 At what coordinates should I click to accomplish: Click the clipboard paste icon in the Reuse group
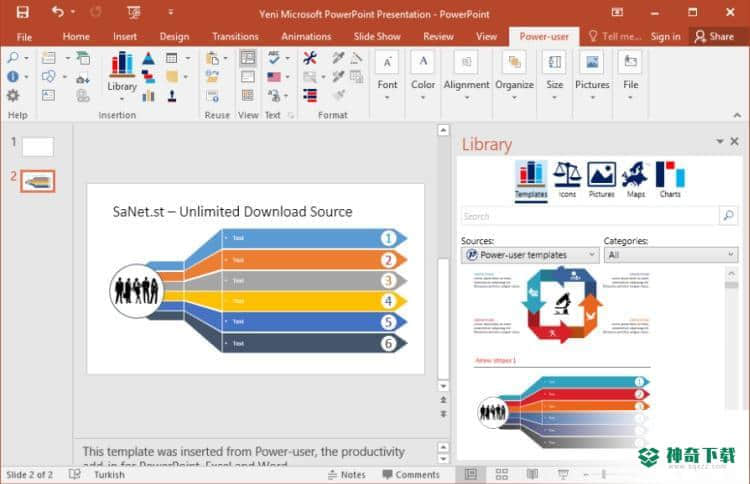pos(212,58)
